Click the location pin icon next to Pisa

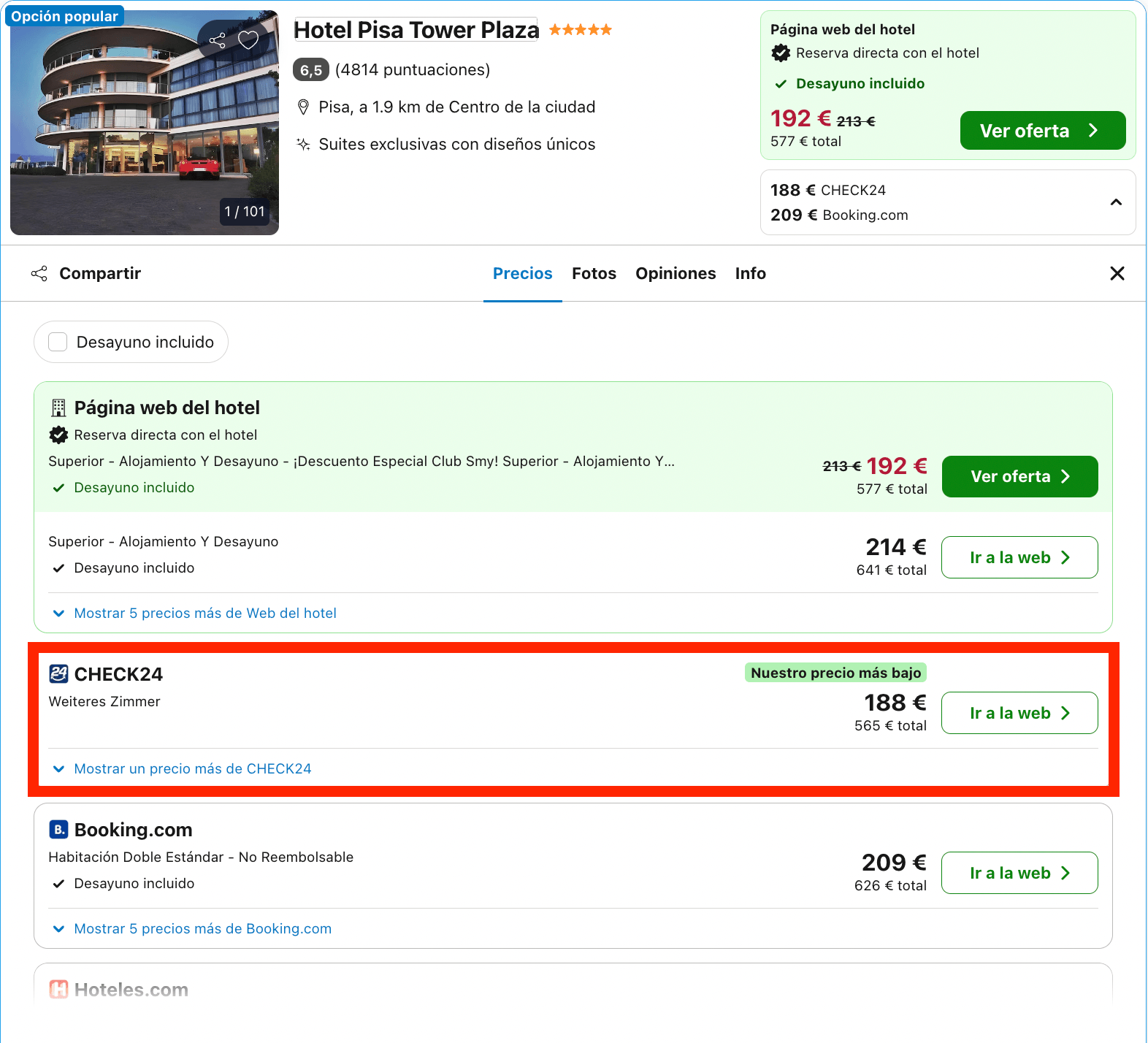point(304,107)
